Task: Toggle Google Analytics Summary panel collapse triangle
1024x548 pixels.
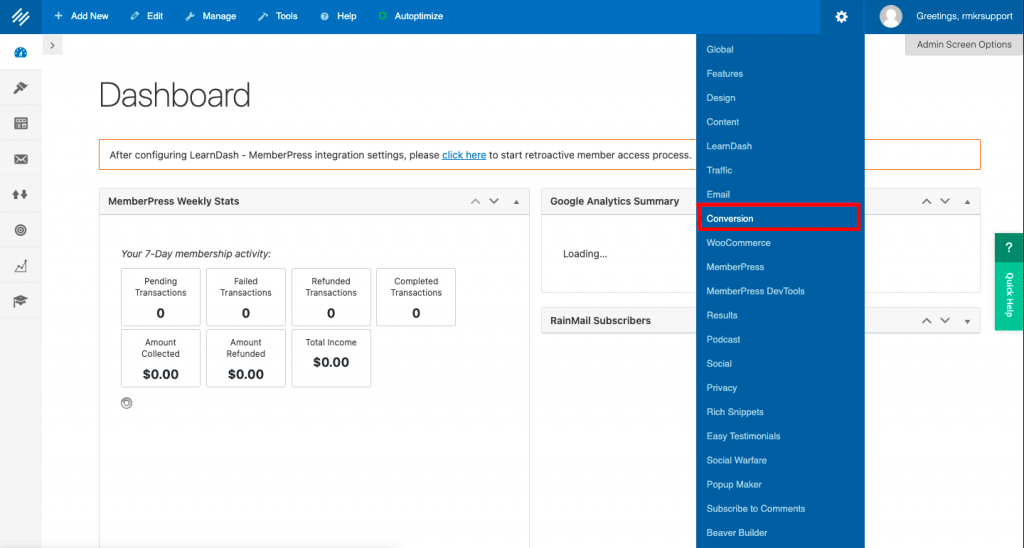Action: pos(967,202)
